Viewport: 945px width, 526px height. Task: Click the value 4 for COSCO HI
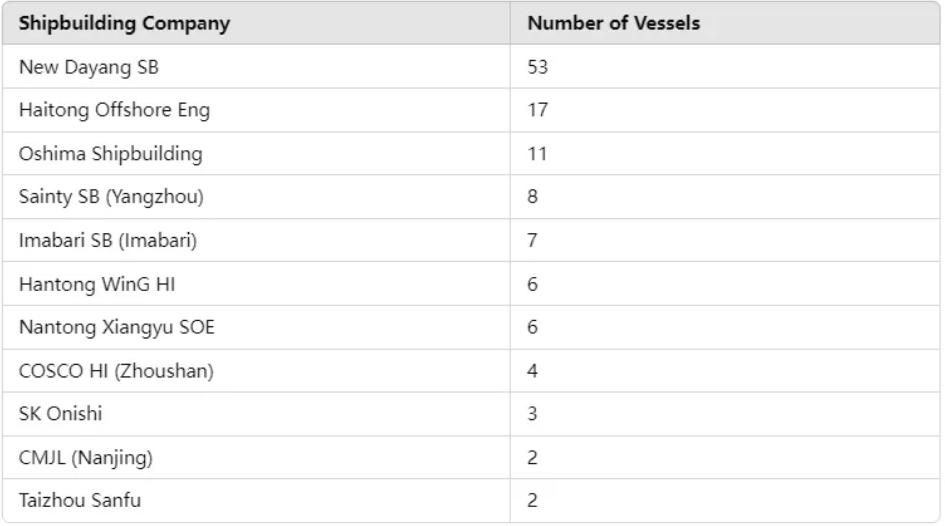tap(532, 371)
